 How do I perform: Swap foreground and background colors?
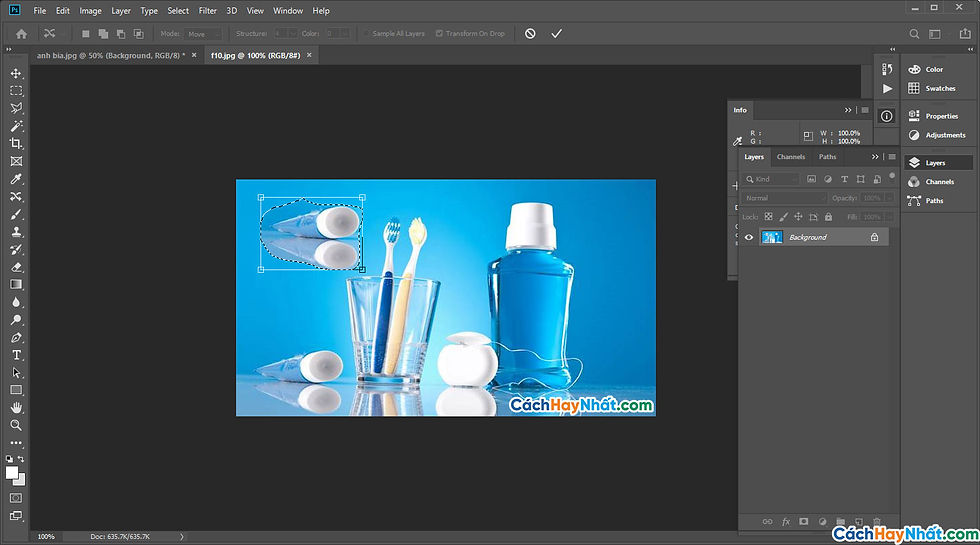pos(21,459)
